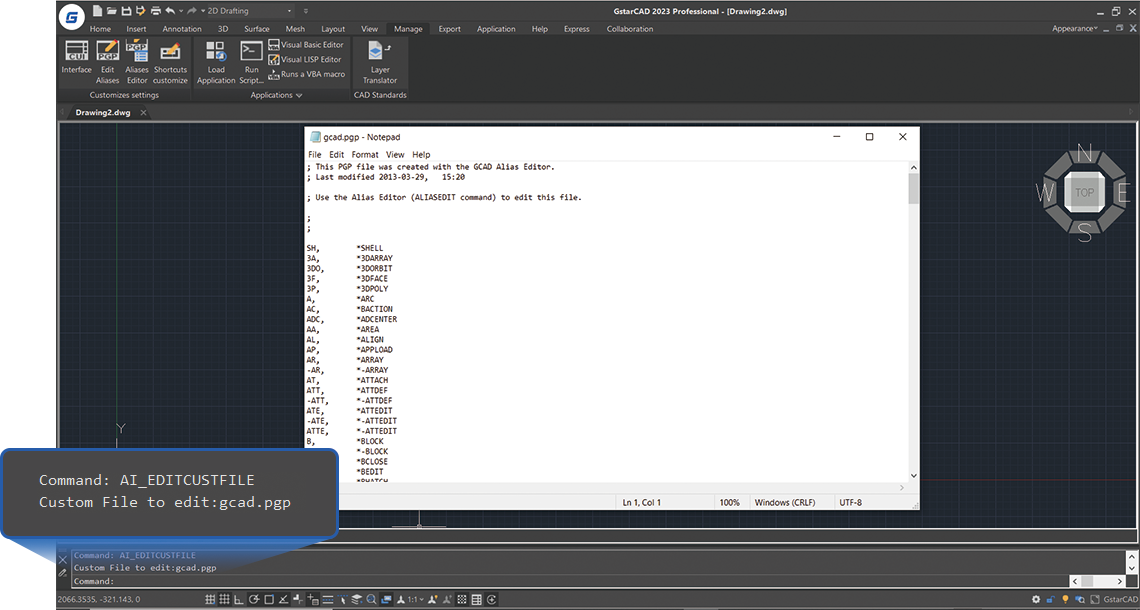Open the Format menu in Notepad
The height and width of the screenshot is (610, 1140).
[x=365, y=154]
